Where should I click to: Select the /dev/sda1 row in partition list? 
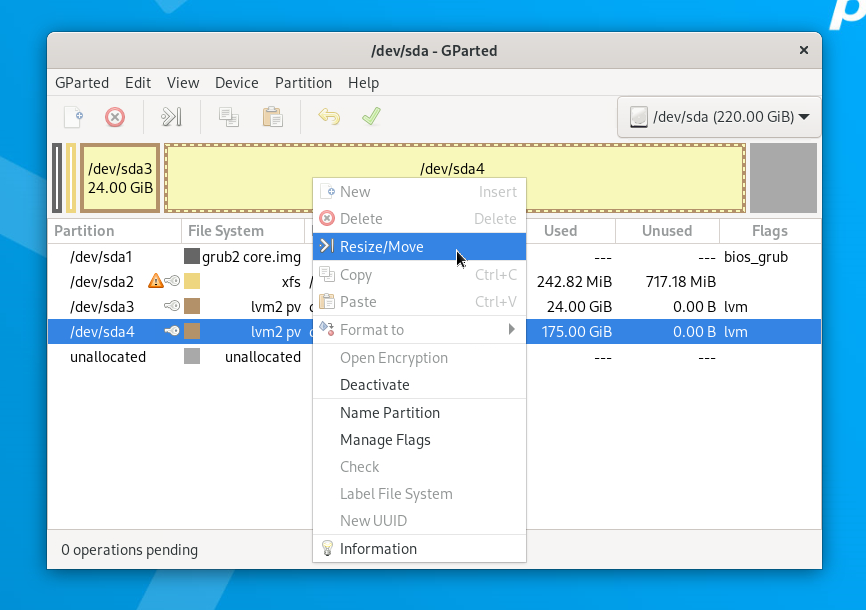pyautogui.click(x=108, y=257)
